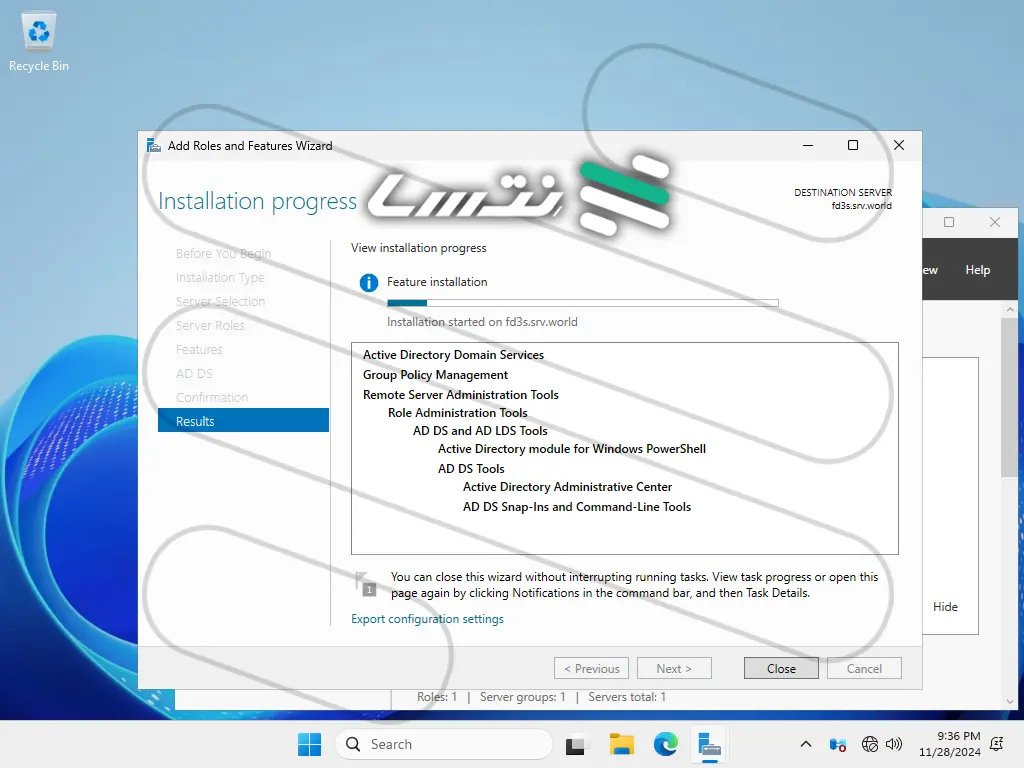Click the Hide button in Server Manager
The image size is (1024, 768).
[945, 607]
